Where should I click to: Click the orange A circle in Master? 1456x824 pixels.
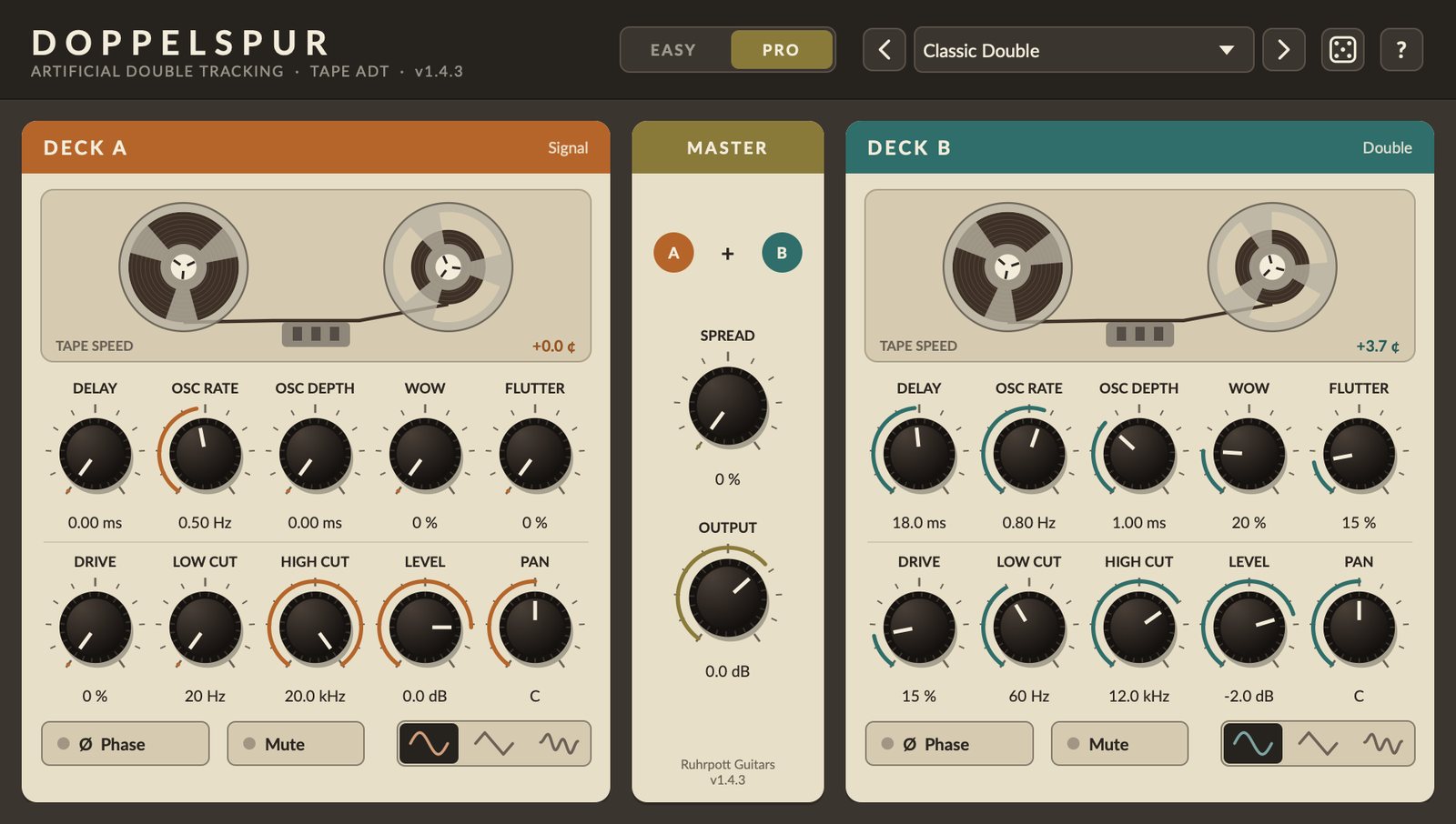673,253
